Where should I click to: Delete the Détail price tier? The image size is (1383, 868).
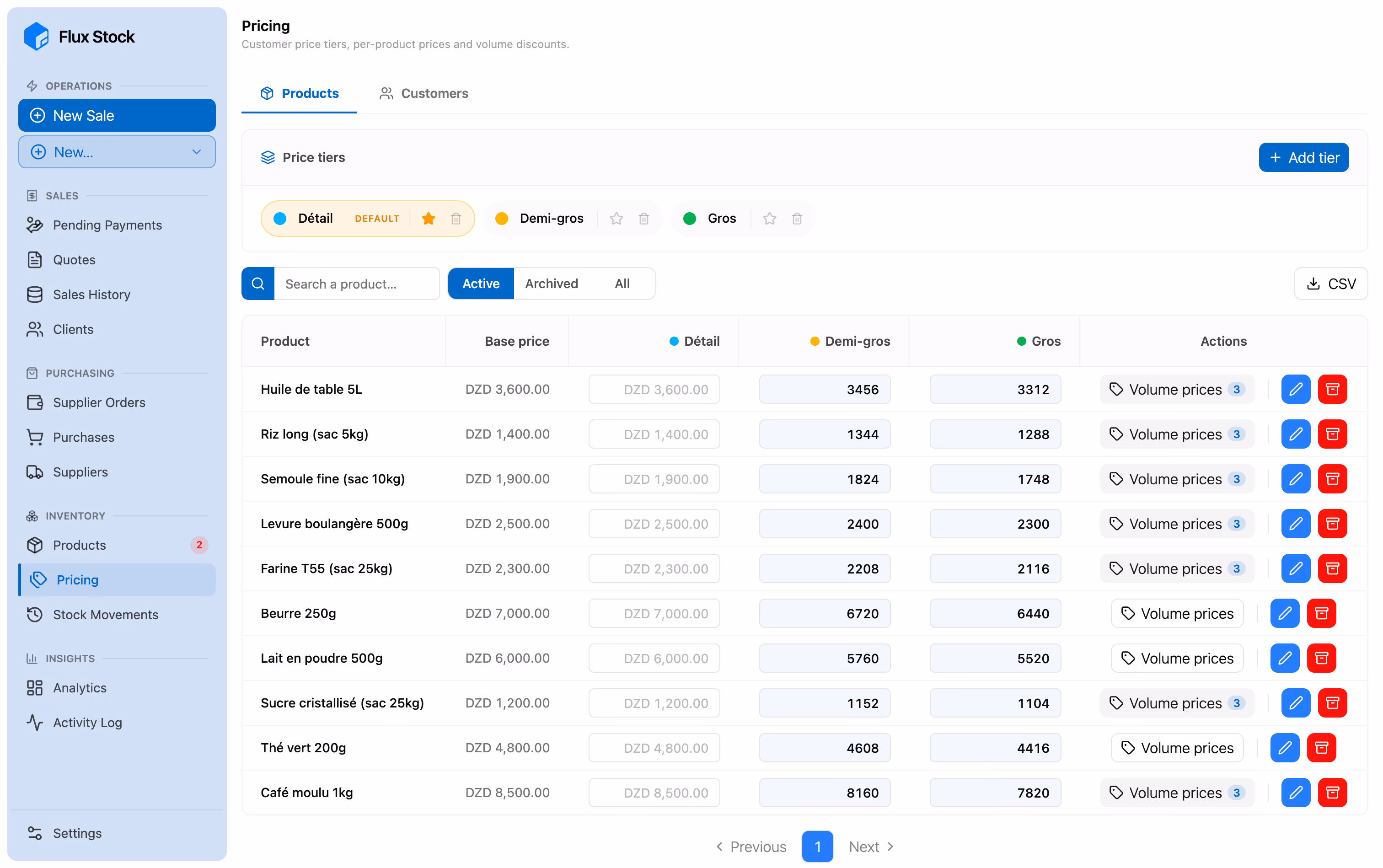click(456, 219)
